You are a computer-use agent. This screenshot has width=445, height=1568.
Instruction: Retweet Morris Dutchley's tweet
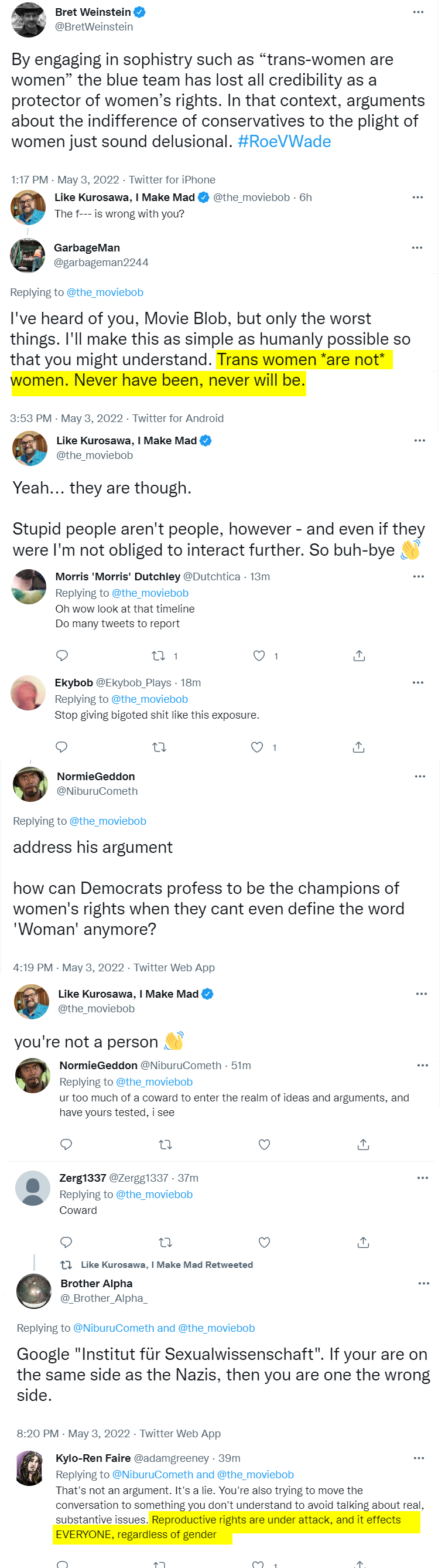click(159, 655)
